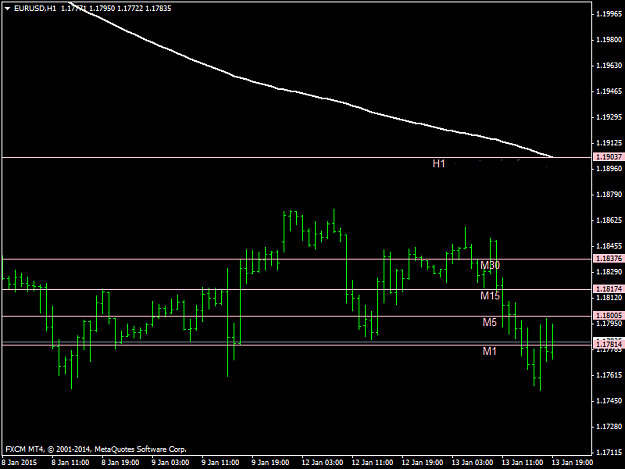Click the 1.19295 price scale value

[x=609, y=117]
